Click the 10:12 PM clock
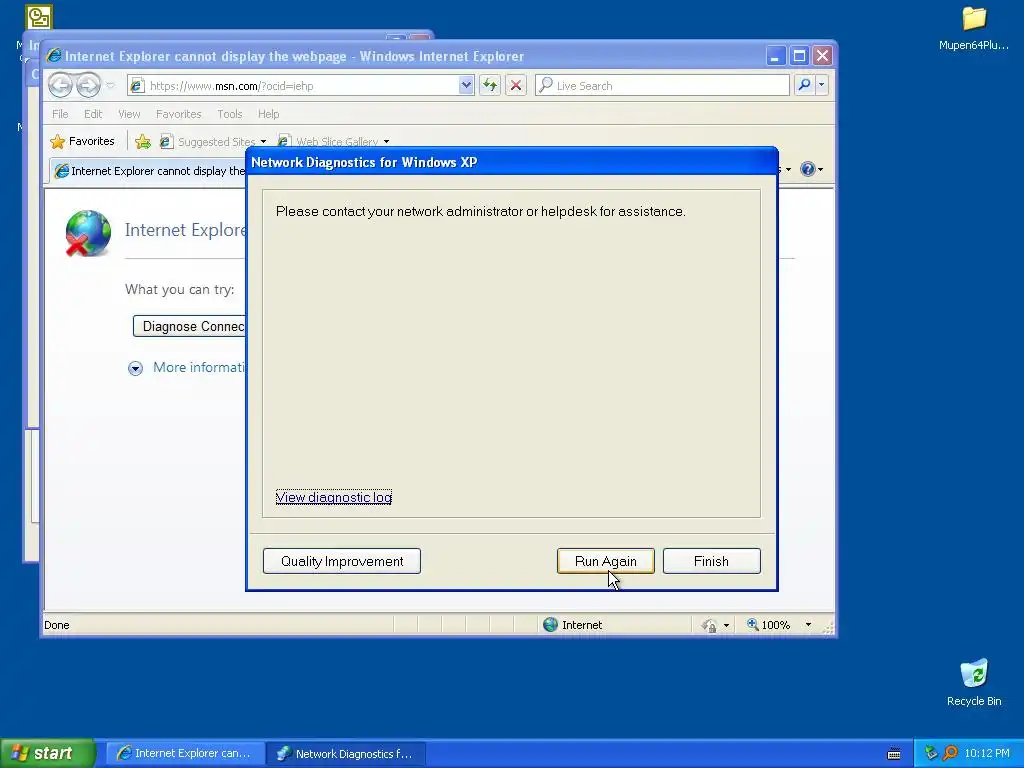Screen dimensions: 1024x768 [x=987, y=753]
